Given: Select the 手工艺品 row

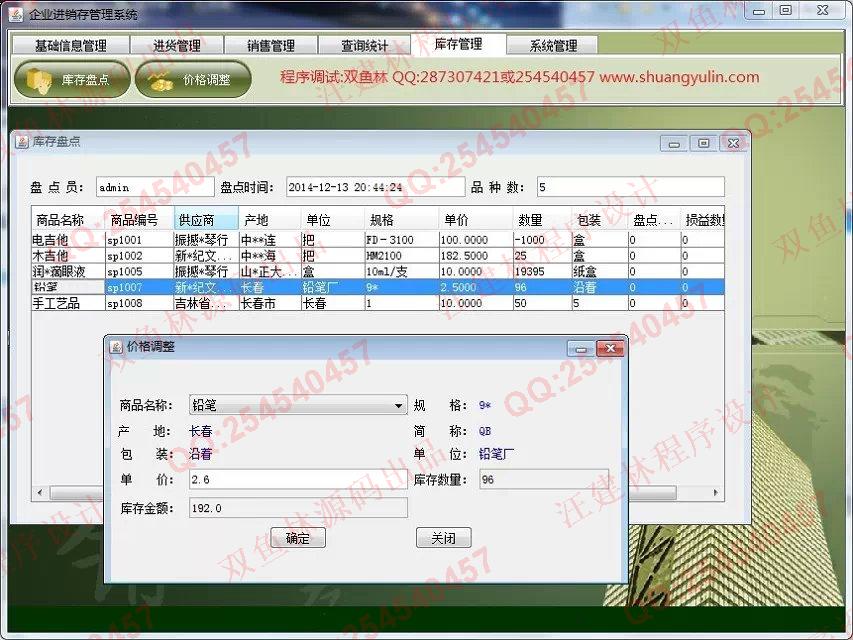Looking at the screenshot, I should 378,303.
